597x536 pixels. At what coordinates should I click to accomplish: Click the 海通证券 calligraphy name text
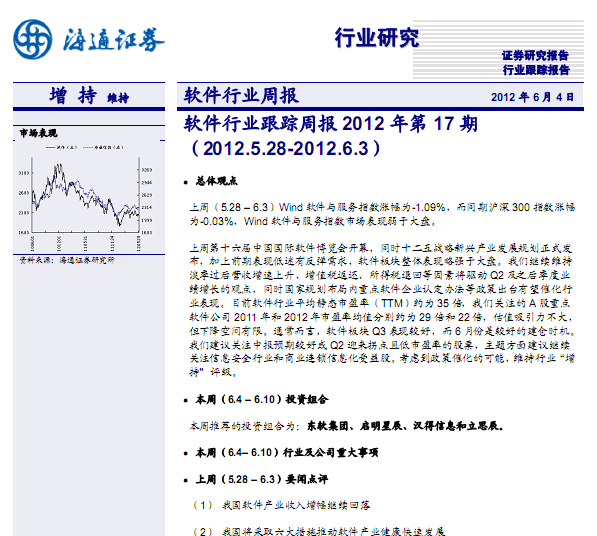point(113,40)
